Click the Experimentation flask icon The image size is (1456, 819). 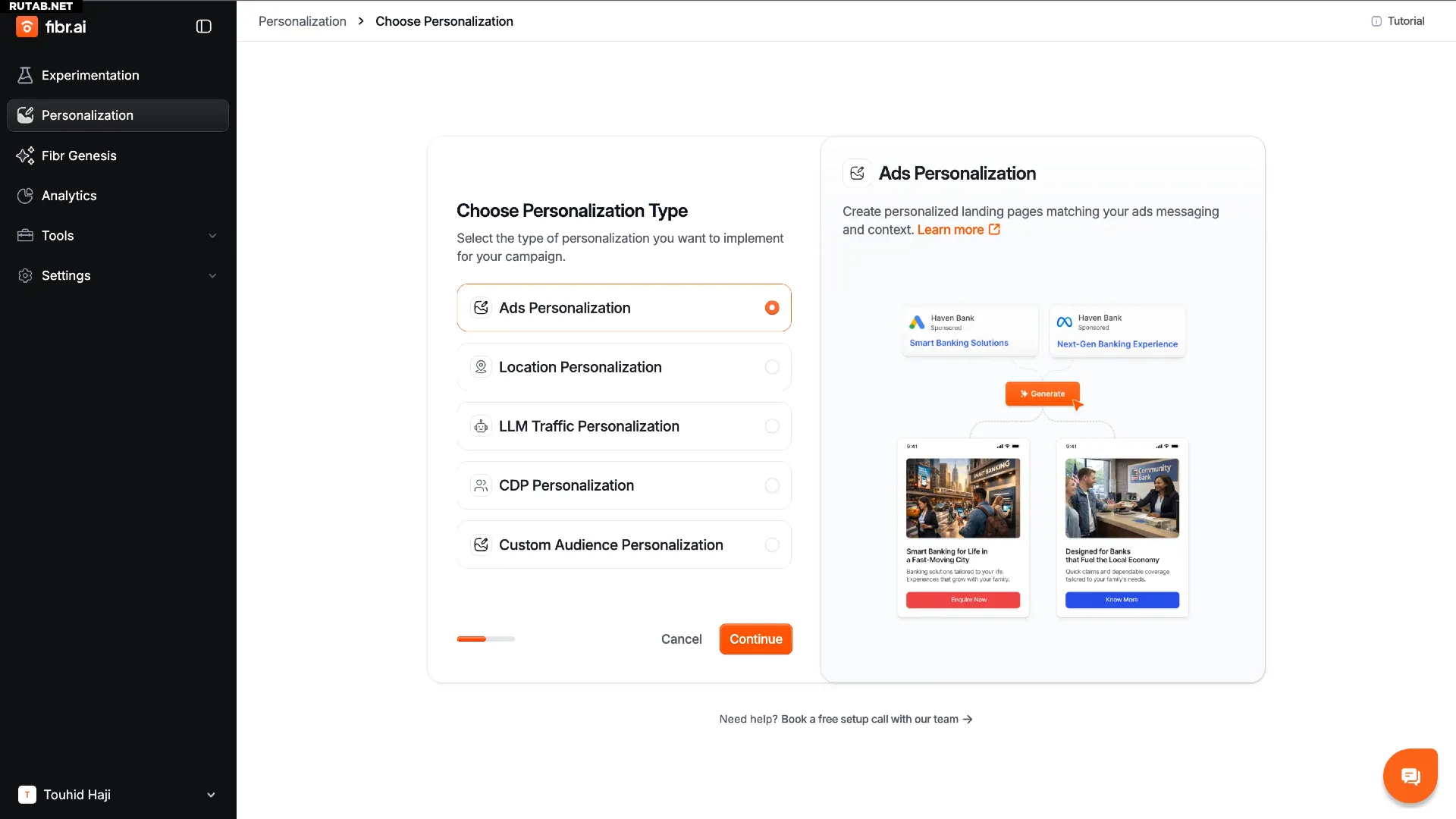[25, 75]
